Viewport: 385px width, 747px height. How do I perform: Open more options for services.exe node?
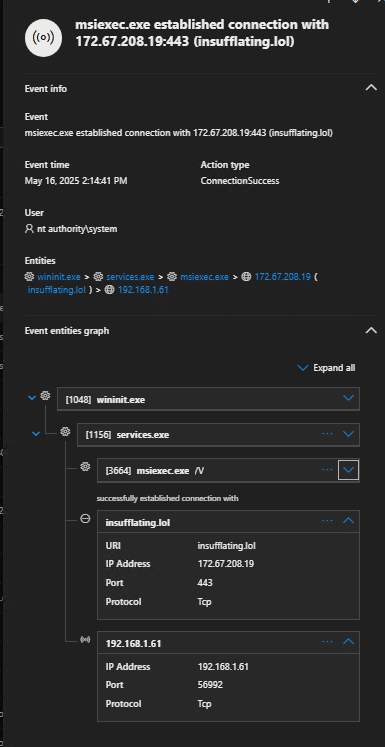327,434
